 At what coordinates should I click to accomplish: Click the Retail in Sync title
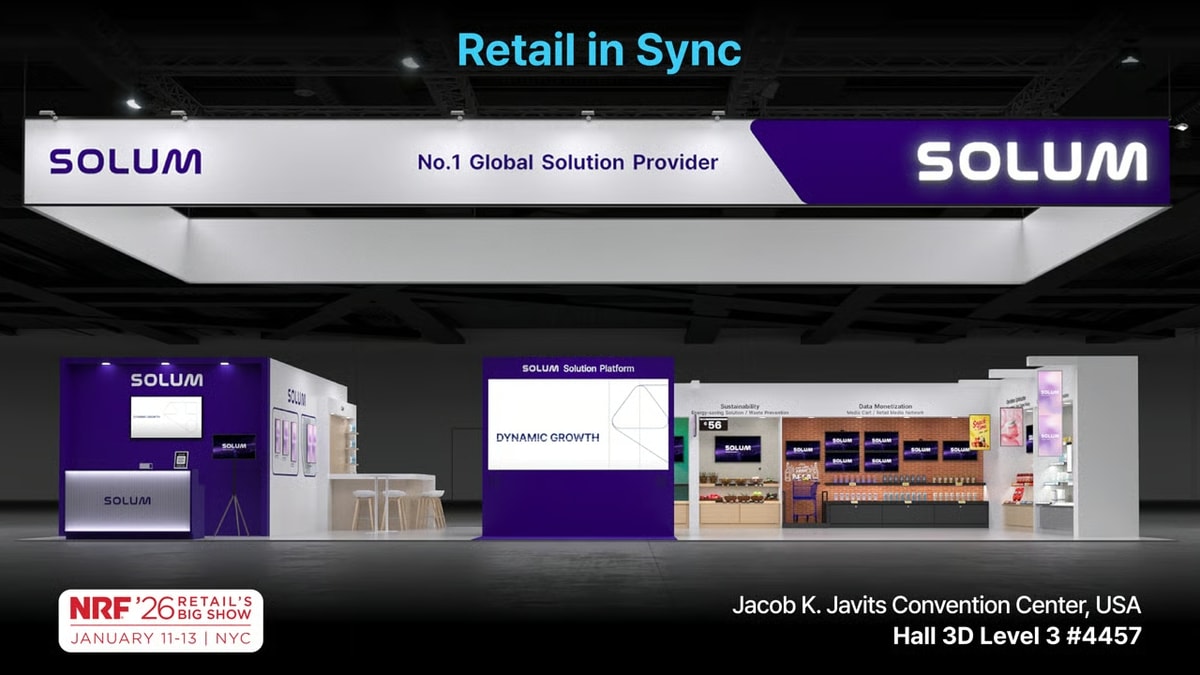[599, 50]
